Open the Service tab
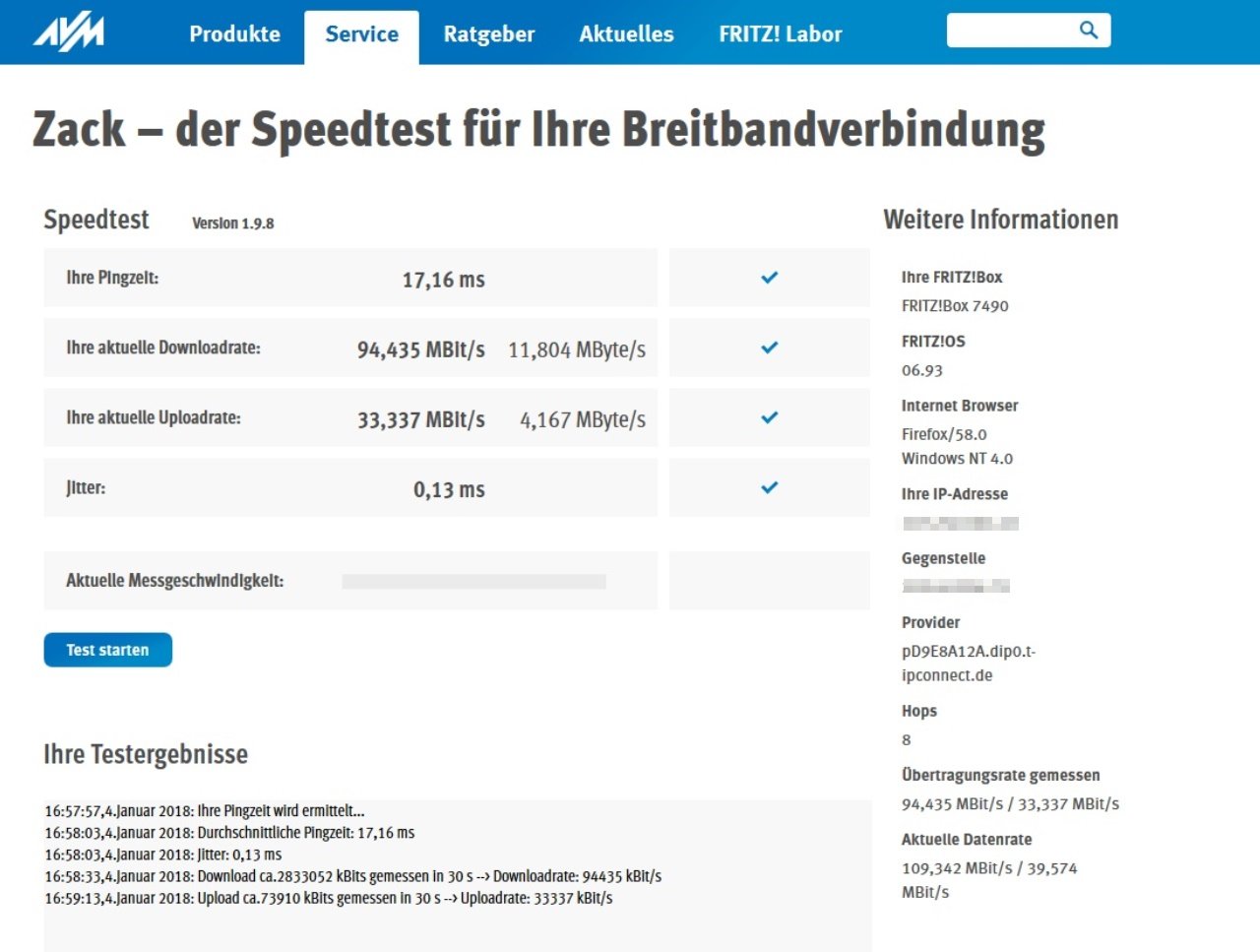This screenshot has height=952, width=1260. (361, 37)
